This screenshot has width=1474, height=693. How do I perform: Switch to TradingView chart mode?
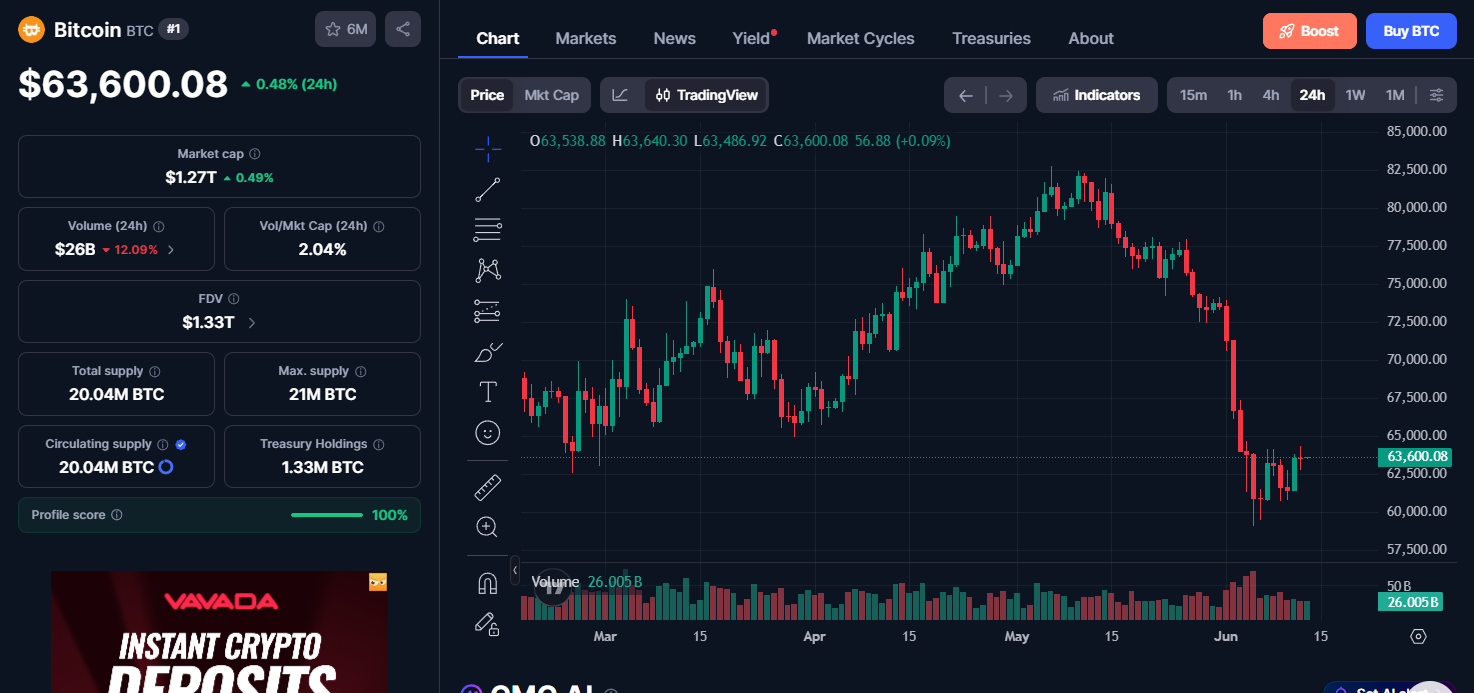(x=707, y=95)
